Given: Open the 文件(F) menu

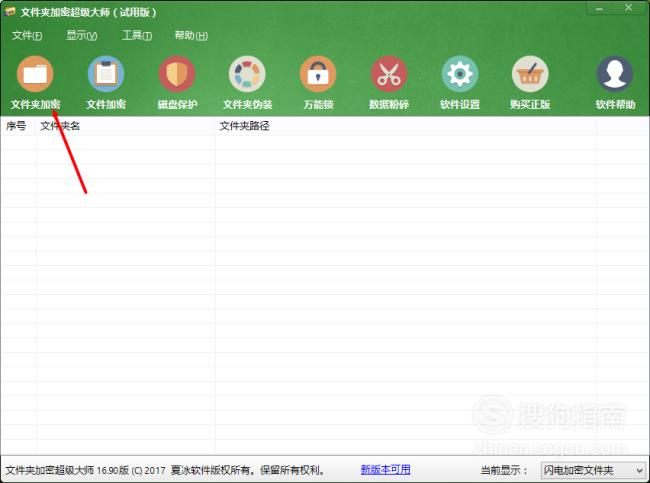Looking at the screenshot, I should point(27,36).
